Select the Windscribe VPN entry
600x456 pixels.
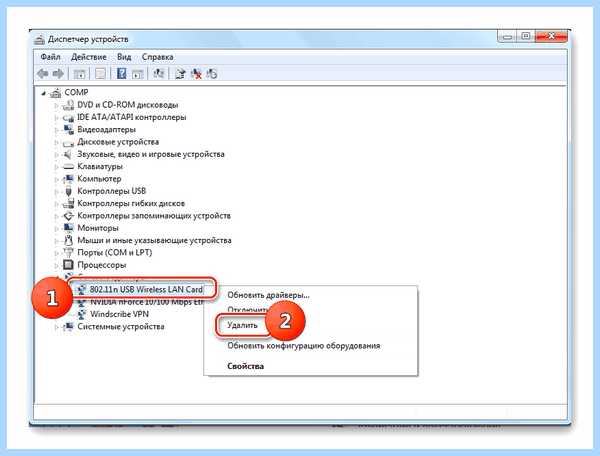point(119,314)
